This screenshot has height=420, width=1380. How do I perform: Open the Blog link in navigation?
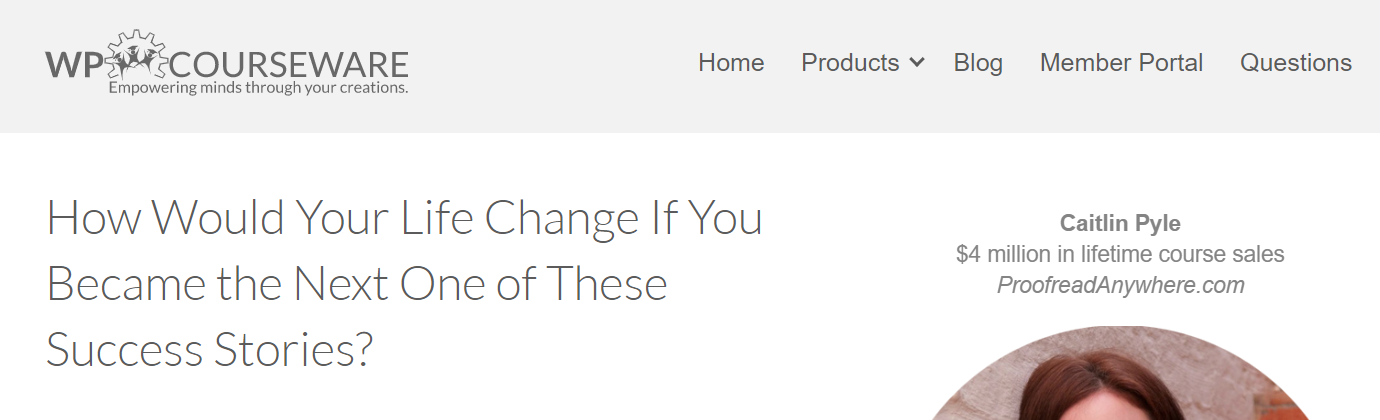978,63
